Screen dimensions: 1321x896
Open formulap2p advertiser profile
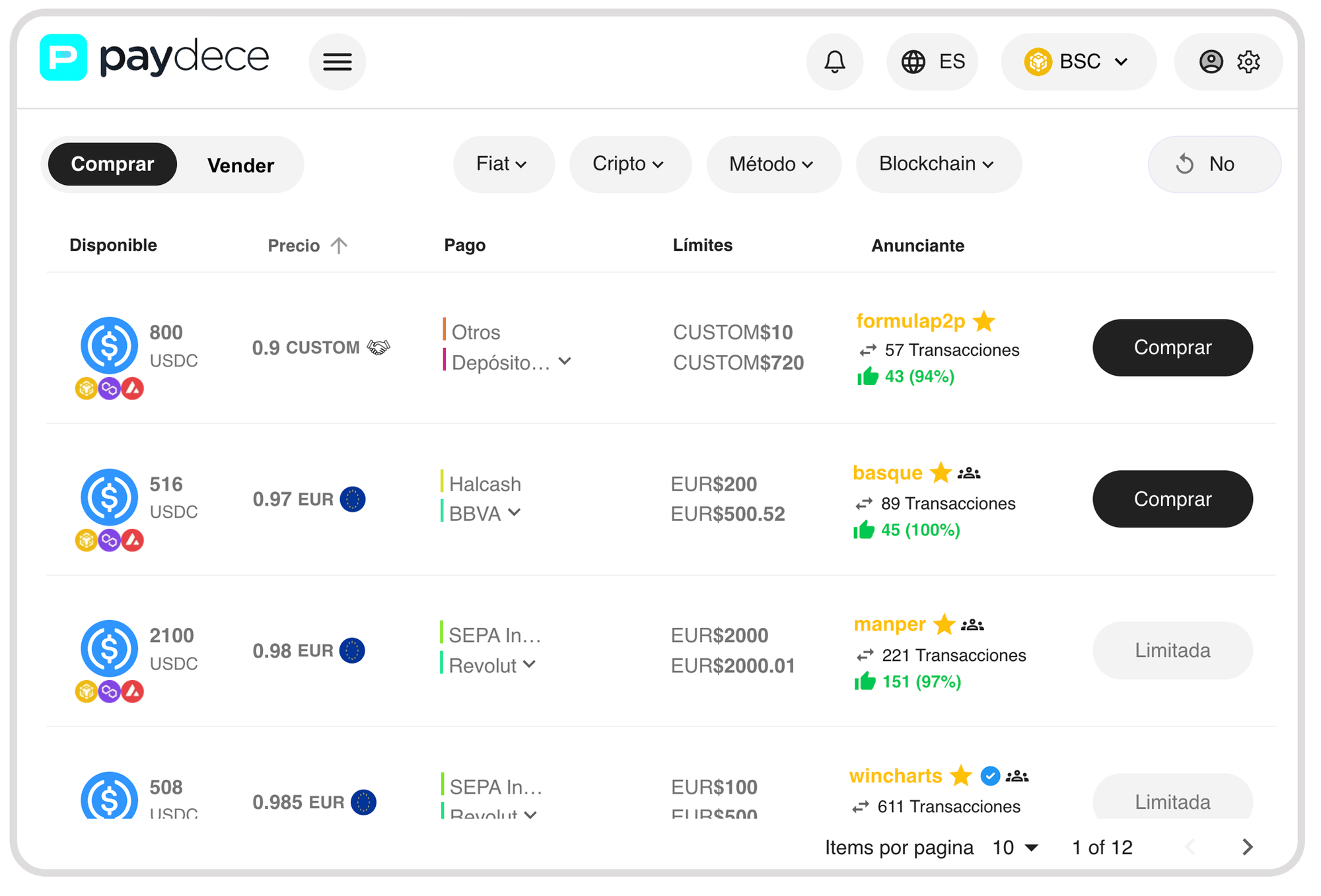(x=911, y=322)
